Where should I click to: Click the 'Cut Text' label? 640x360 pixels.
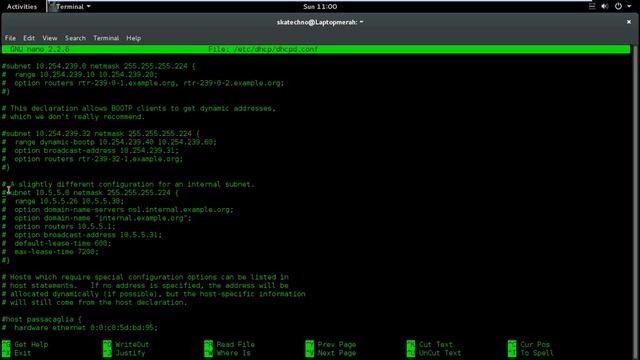(436, 344)
